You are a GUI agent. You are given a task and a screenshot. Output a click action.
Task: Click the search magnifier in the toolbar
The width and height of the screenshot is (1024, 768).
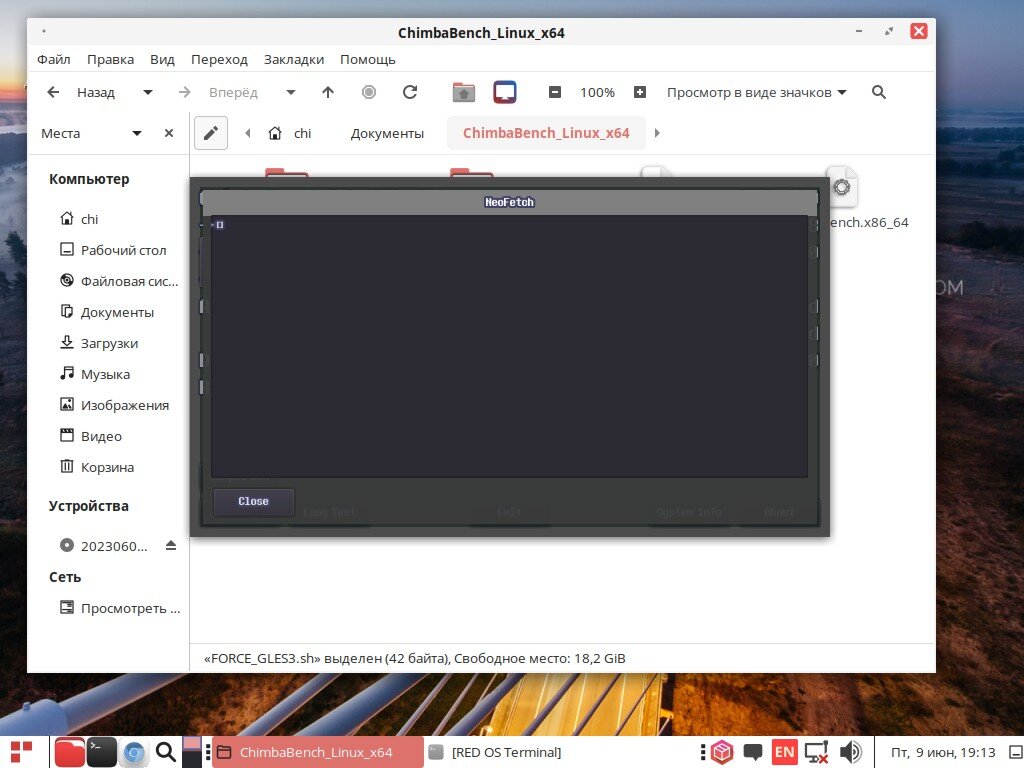[879, 92]
